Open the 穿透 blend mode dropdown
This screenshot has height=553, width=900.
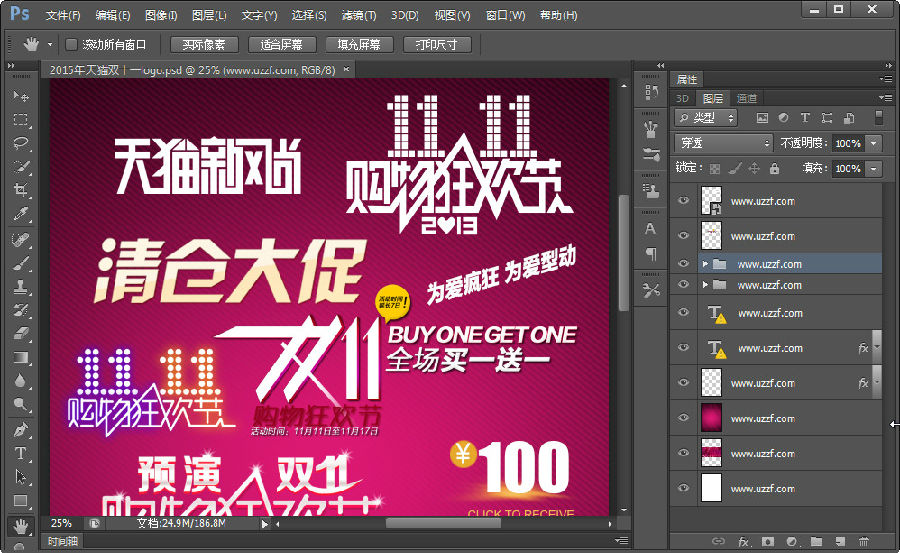coord(724,142)
